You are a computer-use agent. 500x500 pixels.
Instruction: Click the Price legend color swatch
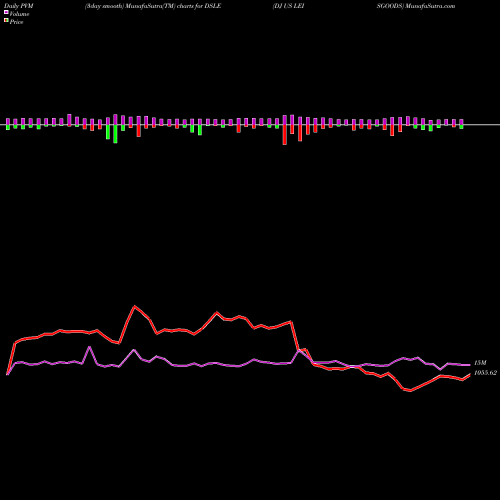(x=6, y=21)
